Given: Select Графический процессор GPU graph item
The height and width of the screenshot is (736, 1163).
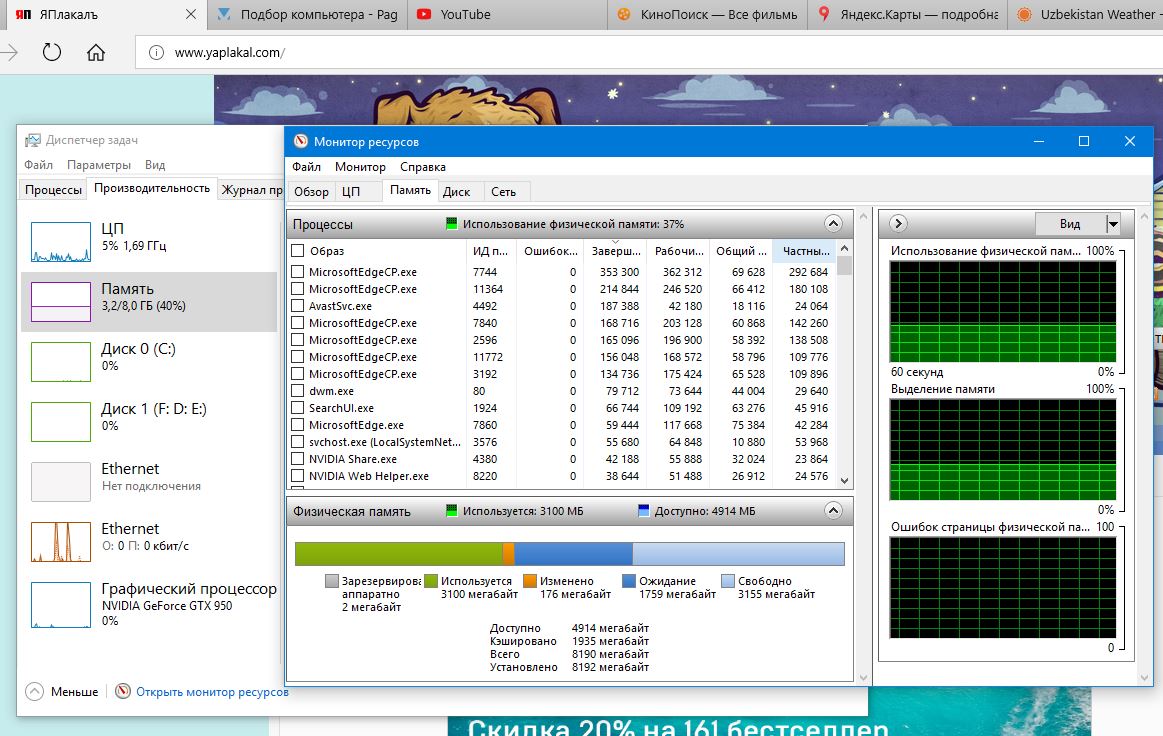Looking at the screenshot, I should pos(60,604).
